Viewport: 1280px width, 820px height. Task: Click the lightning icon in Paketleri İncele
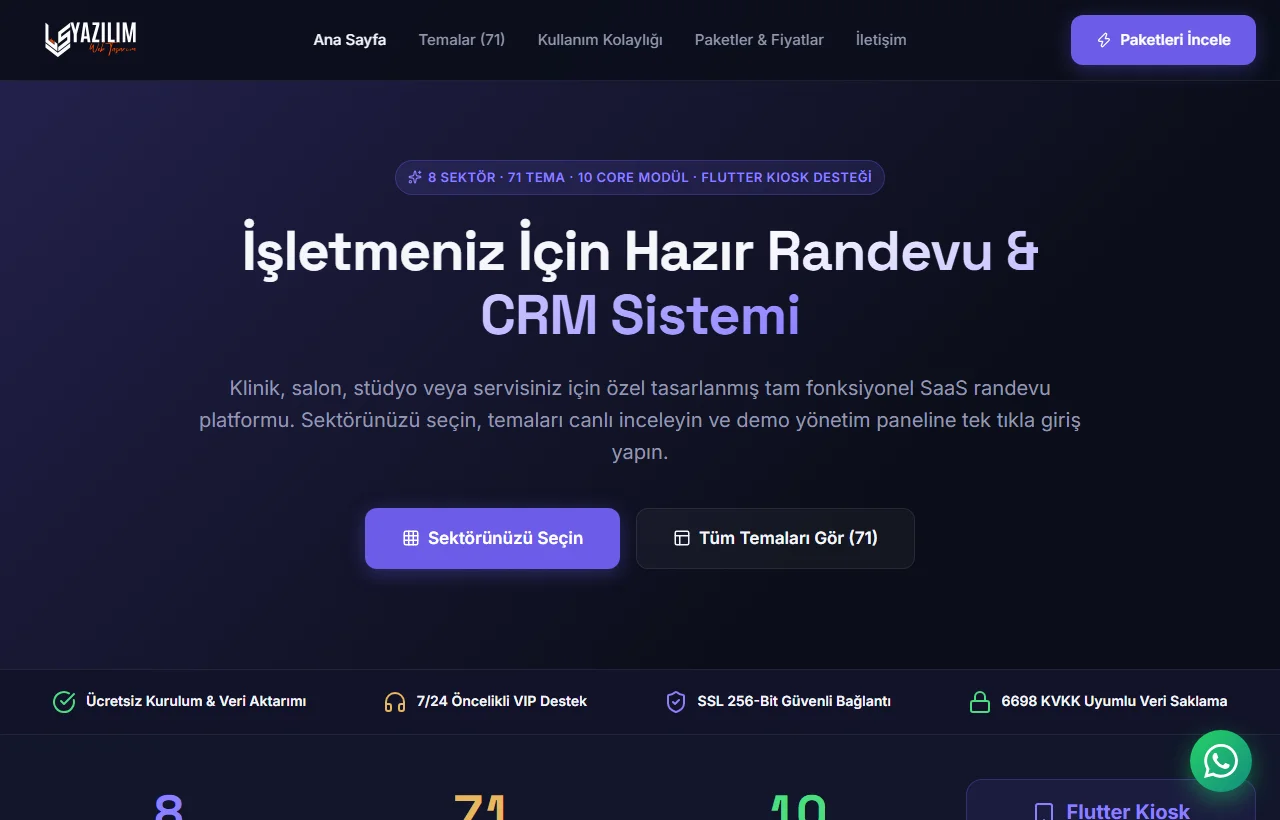[1104, 40]
